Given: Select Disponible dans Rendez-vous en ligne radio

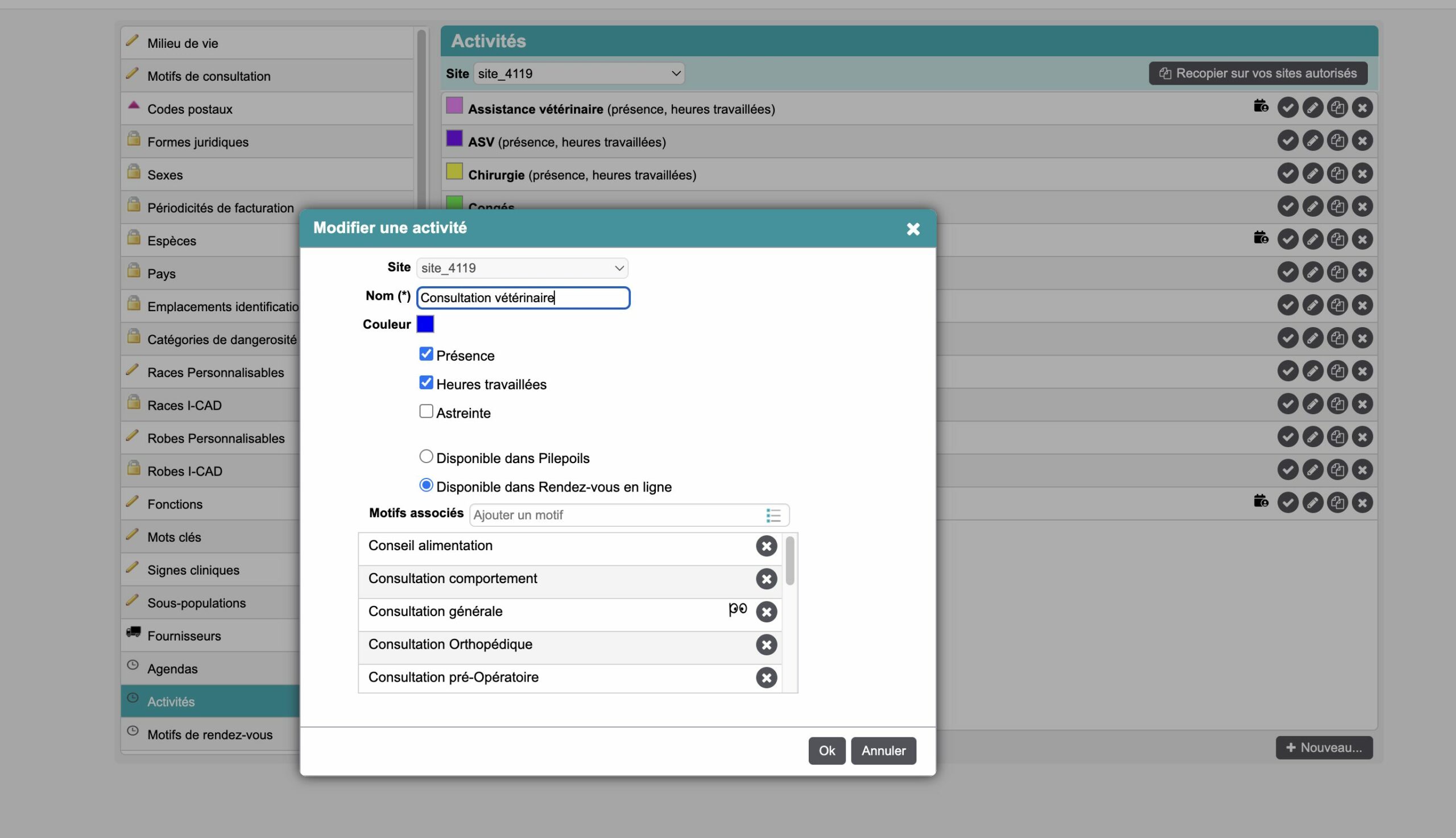Looking at the screenshot, I should (x=425, y=485).
